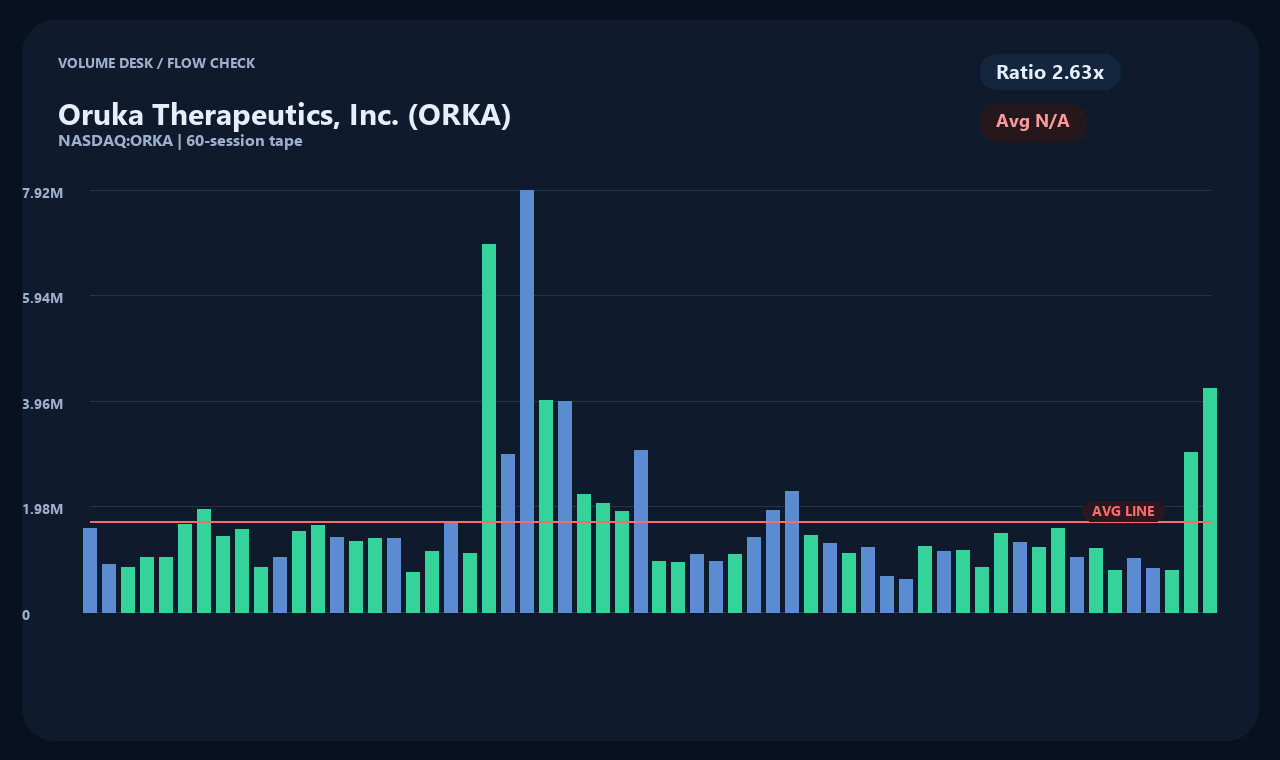Select the AVG LINE label tag
The width and height of the screenshot is (1280, 760).
tap(1123, 511)
